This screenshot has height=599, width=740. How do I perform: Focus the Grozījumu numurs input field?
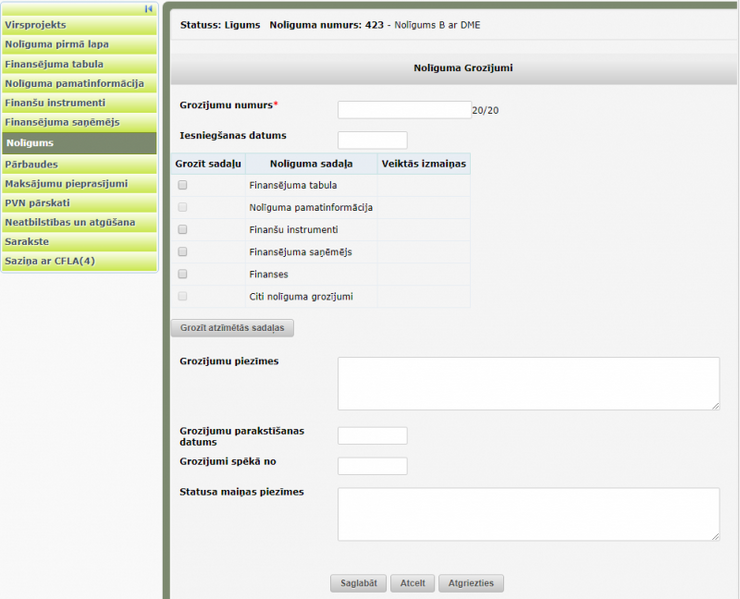point(404,110)
